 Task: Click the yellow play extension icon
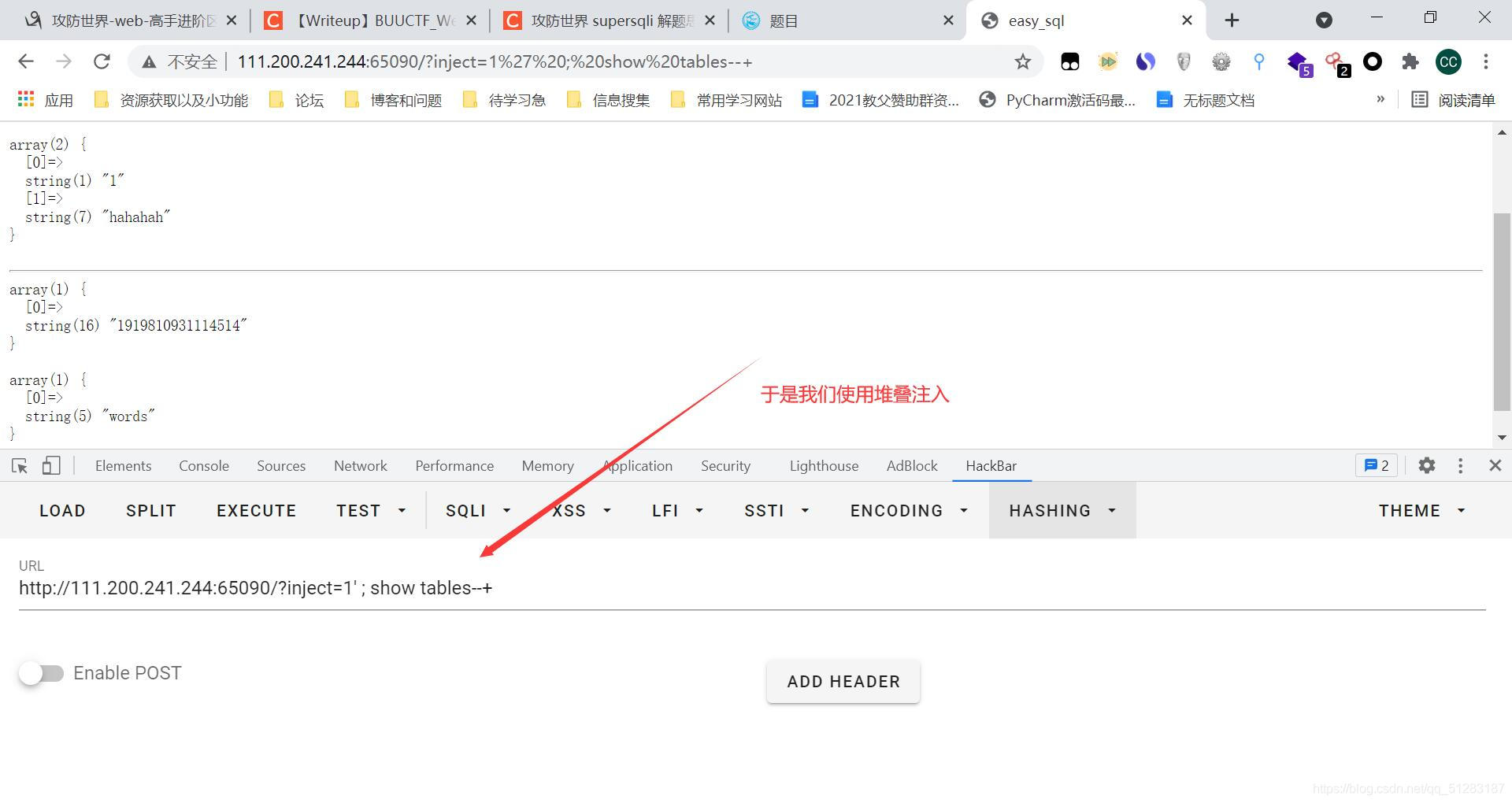tap(1108, 61)
